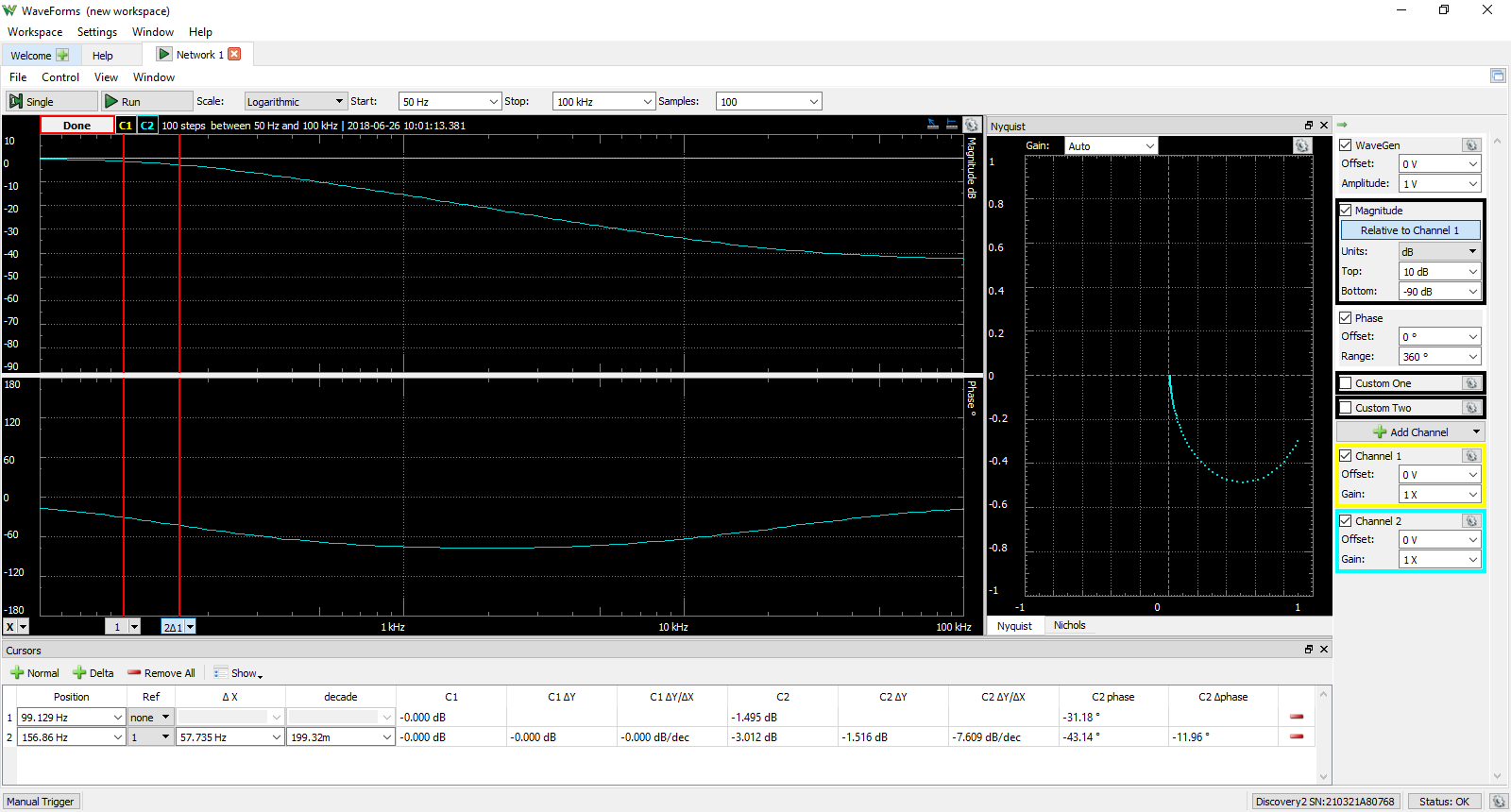The height and width of the screenshot is (812, 1511).
Task: Switch to the Nichols tab
Action: pos(1069,625)
